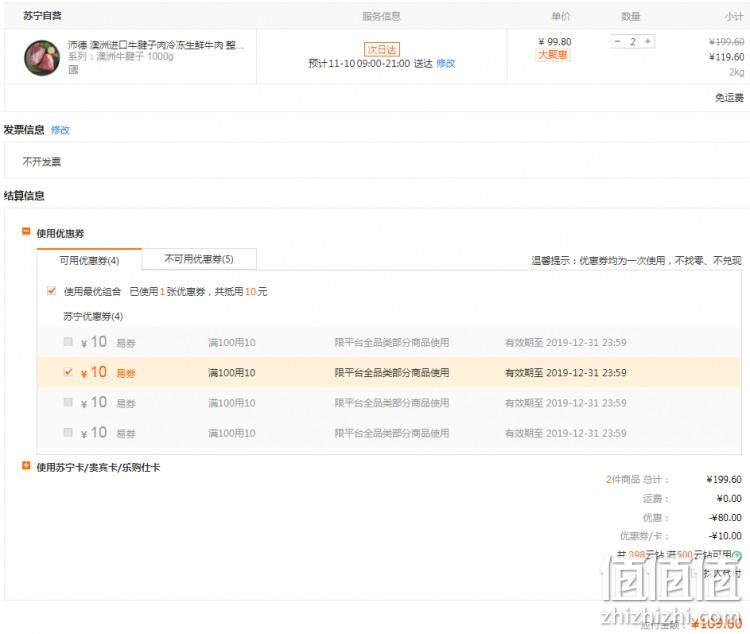This screenshot has height=634, width=750.
Task: Click the -¥80.00 discount value
Action: (x=725, y=518)
